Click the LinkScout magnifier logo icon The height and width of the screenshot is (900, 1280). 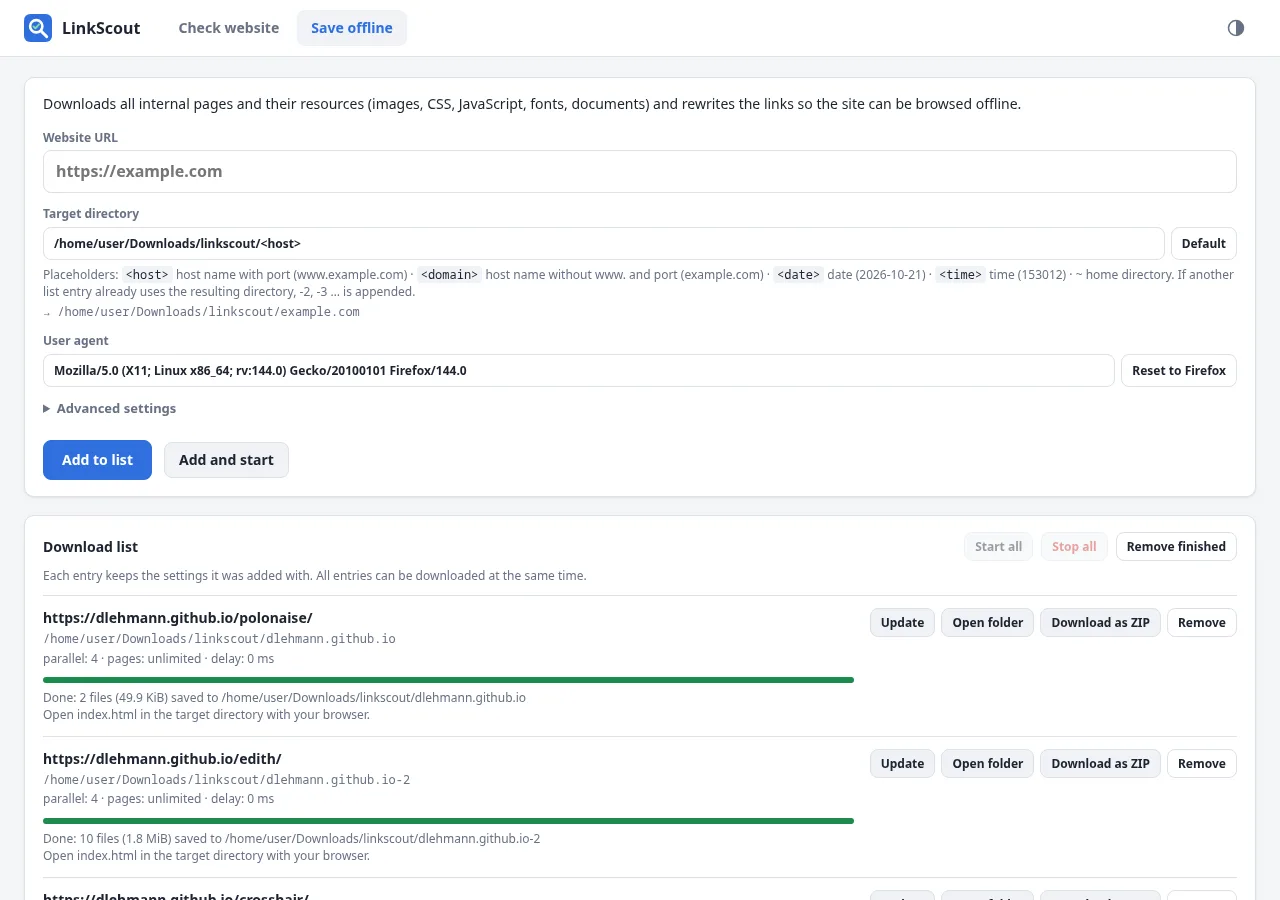pos(38,28)
